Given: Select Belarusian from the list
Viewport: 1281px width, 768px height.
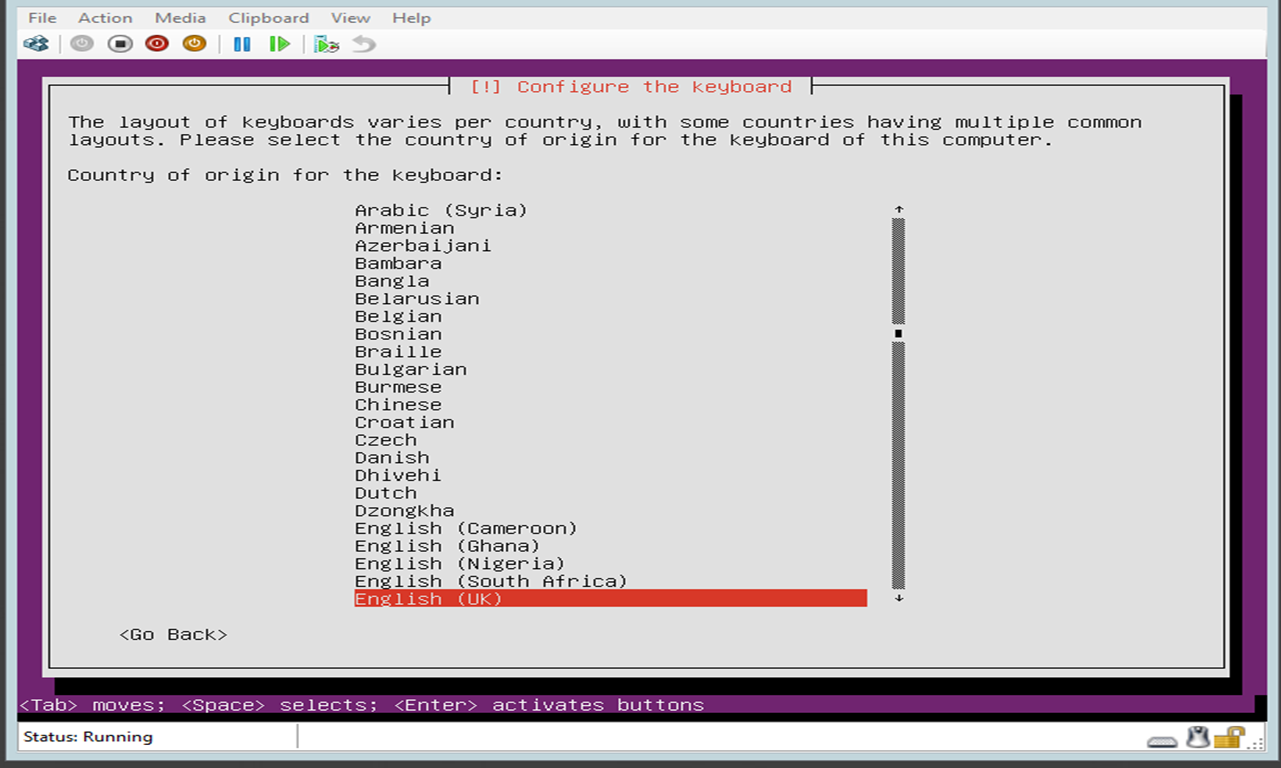Looking at the screenshot, I should 611,299.
